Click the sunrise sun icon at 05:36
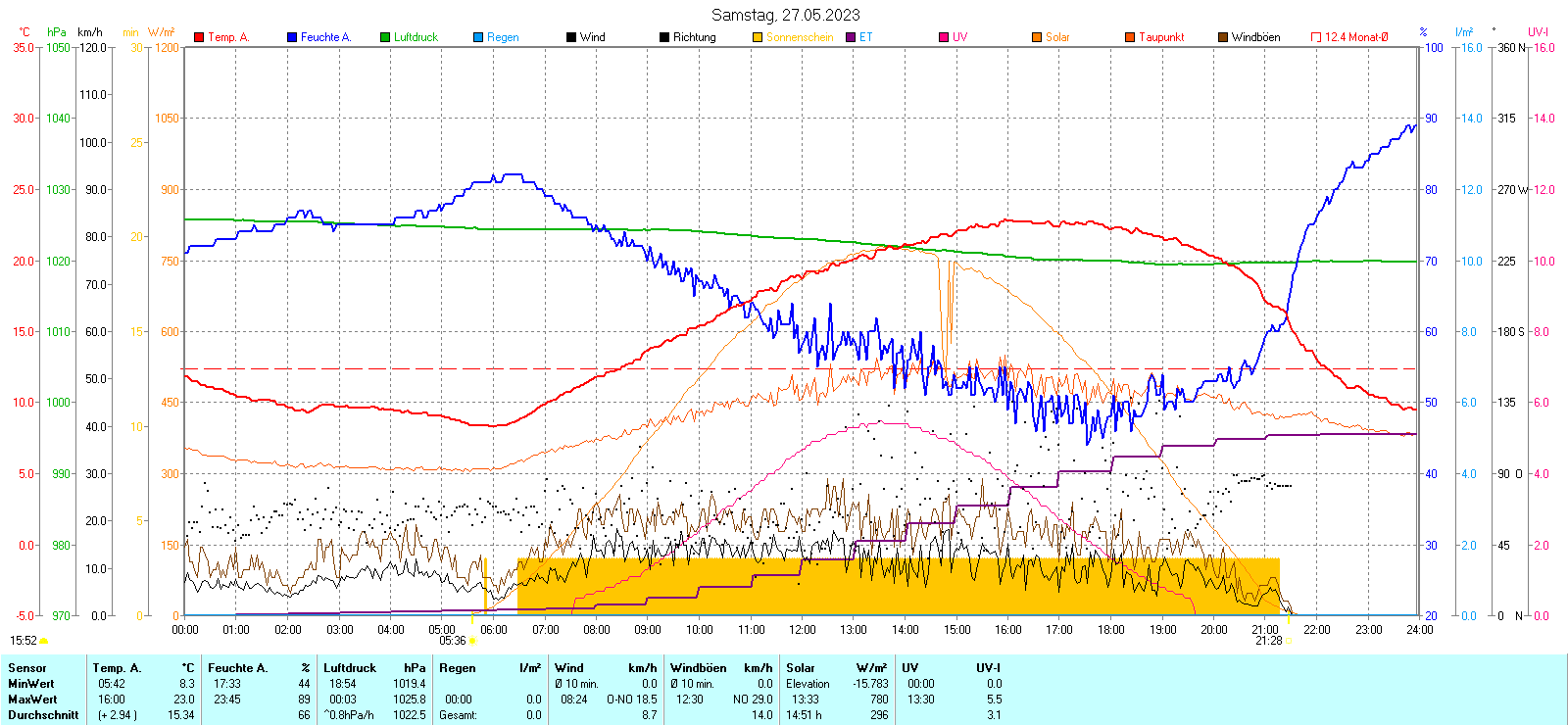Screen dimensions: 1568x725 point(472,641)
